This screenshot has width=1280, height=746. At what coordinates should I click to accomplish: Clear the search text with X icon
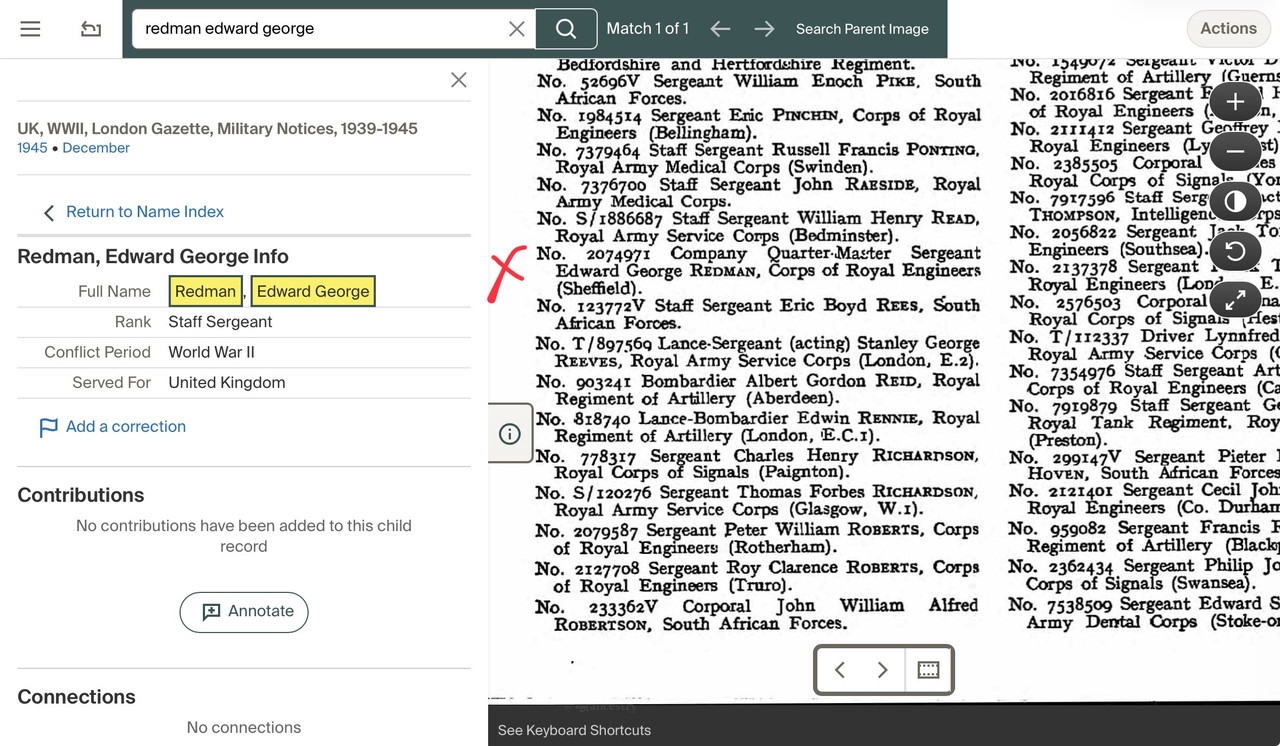pos(517,29)
